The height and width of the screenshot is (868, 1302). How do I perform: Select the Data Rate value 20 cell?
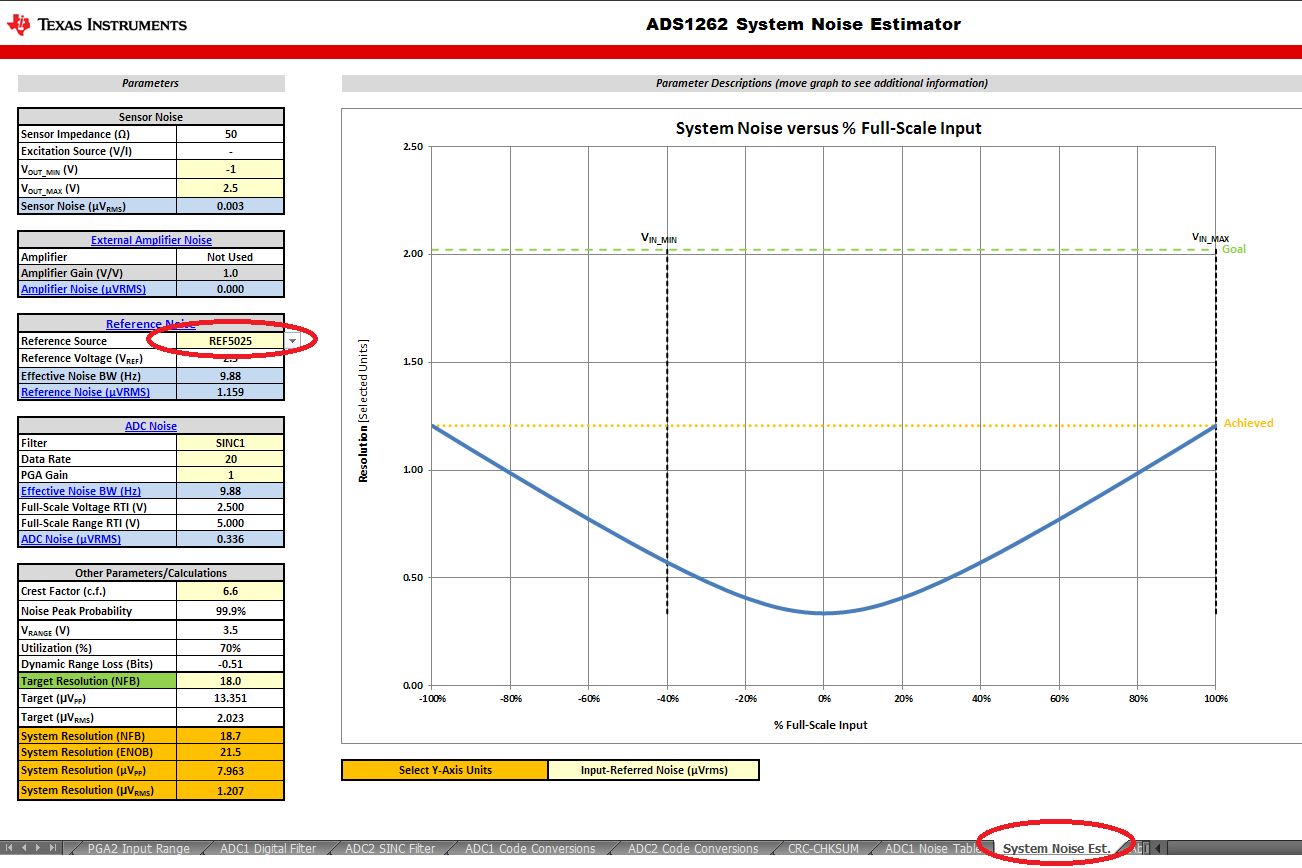[230, 459]
